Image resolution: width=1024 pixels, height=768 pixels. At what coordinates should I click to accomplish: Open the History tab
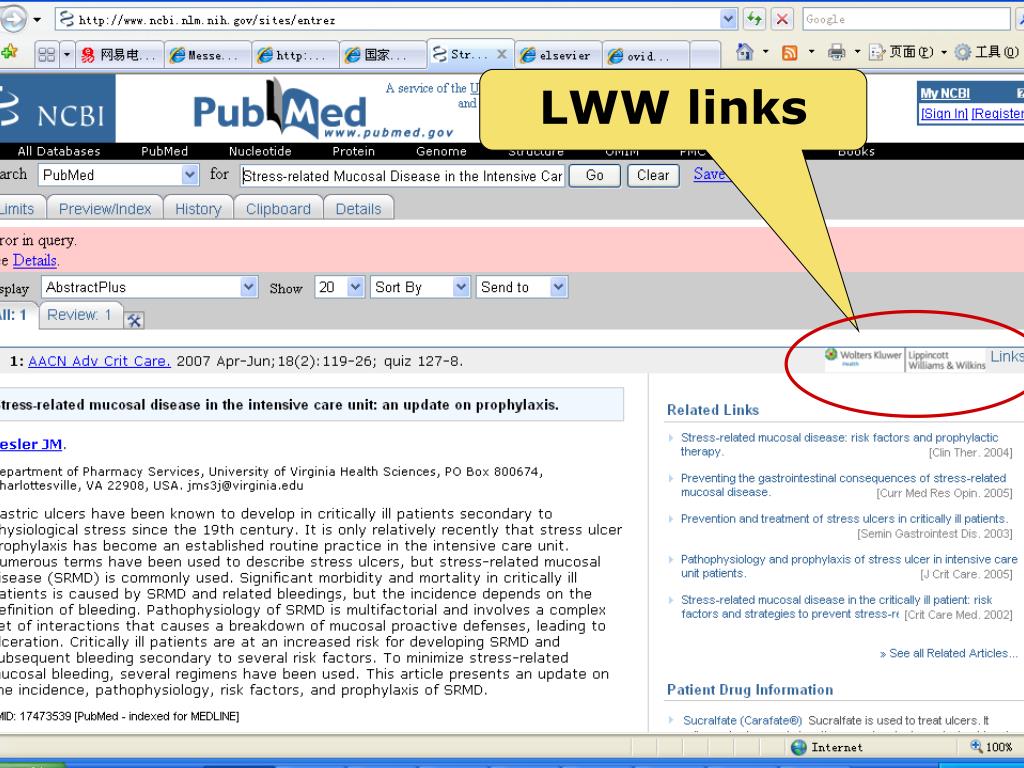click(198, 208)
